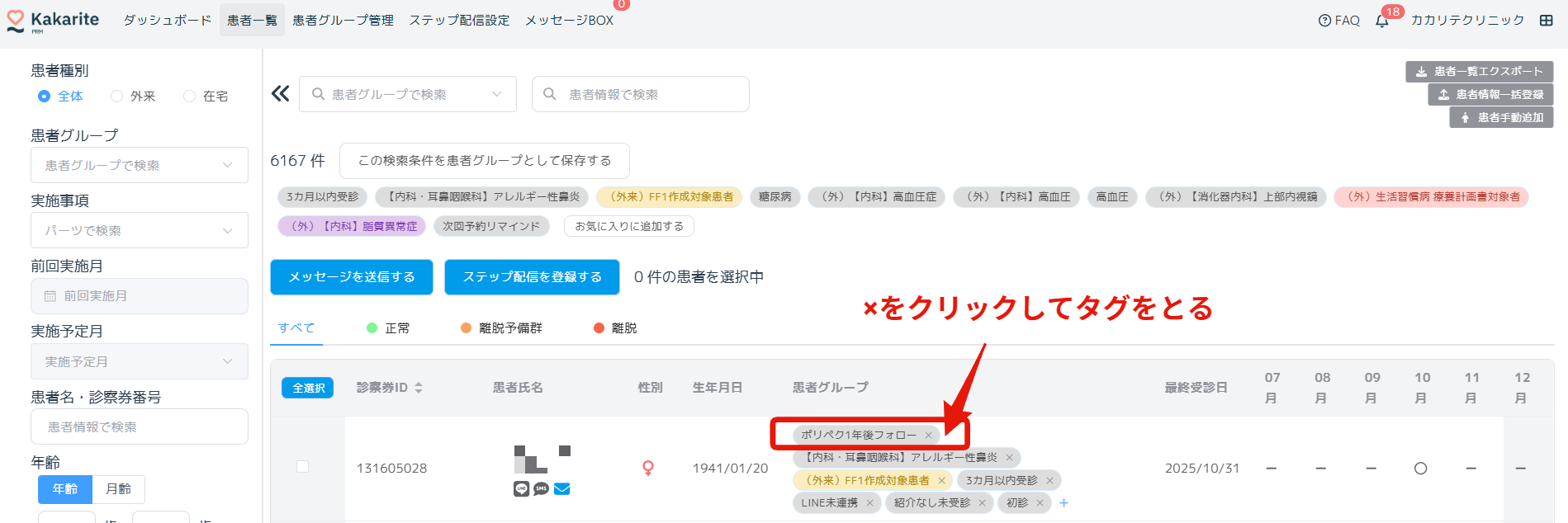
Task: Click the circle mark in the 10月 column
Action: (x=1420, y=468)
